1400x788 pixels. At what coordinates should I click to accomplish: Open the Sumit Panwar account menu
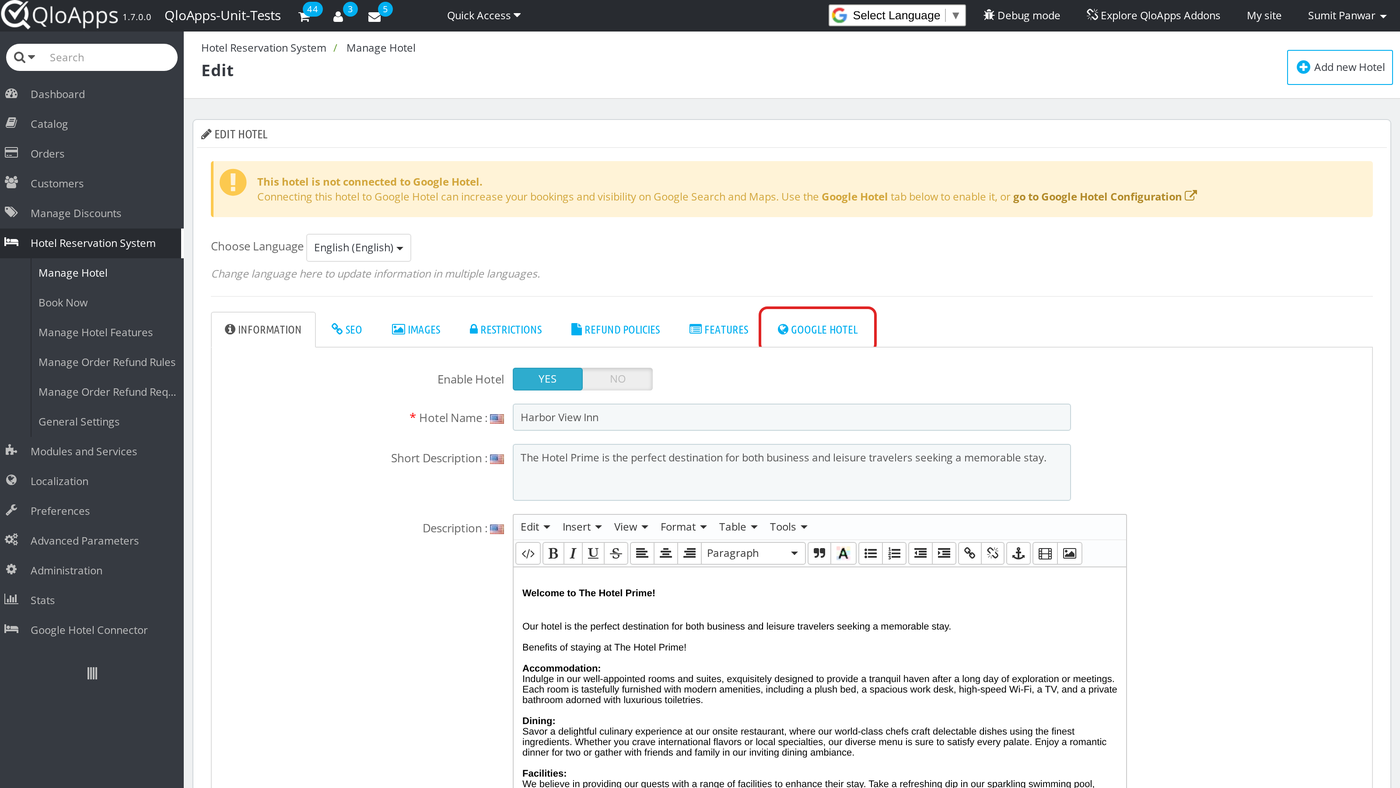[1347, 16]
